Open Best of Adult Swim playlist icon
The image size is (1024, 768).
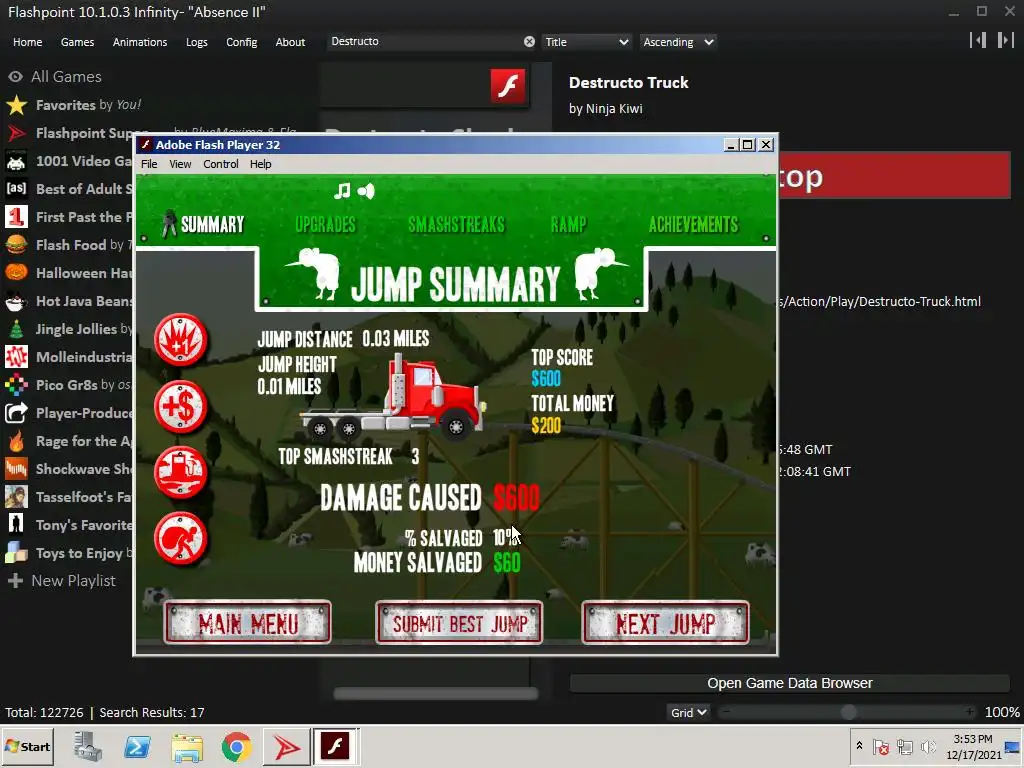(16, 189)
